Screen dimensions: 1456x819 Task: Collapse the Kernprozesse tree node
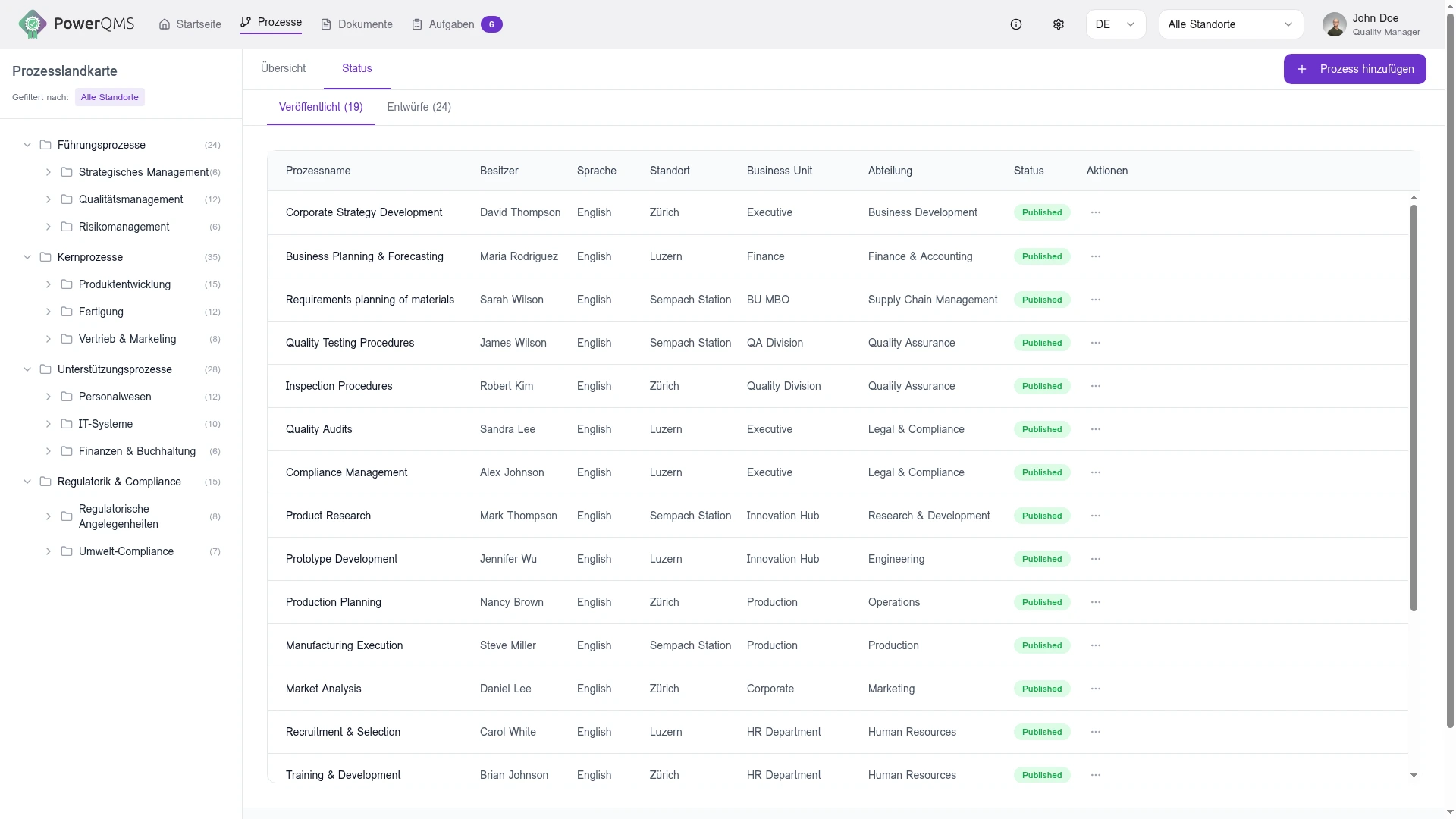(x=27, y=257)
